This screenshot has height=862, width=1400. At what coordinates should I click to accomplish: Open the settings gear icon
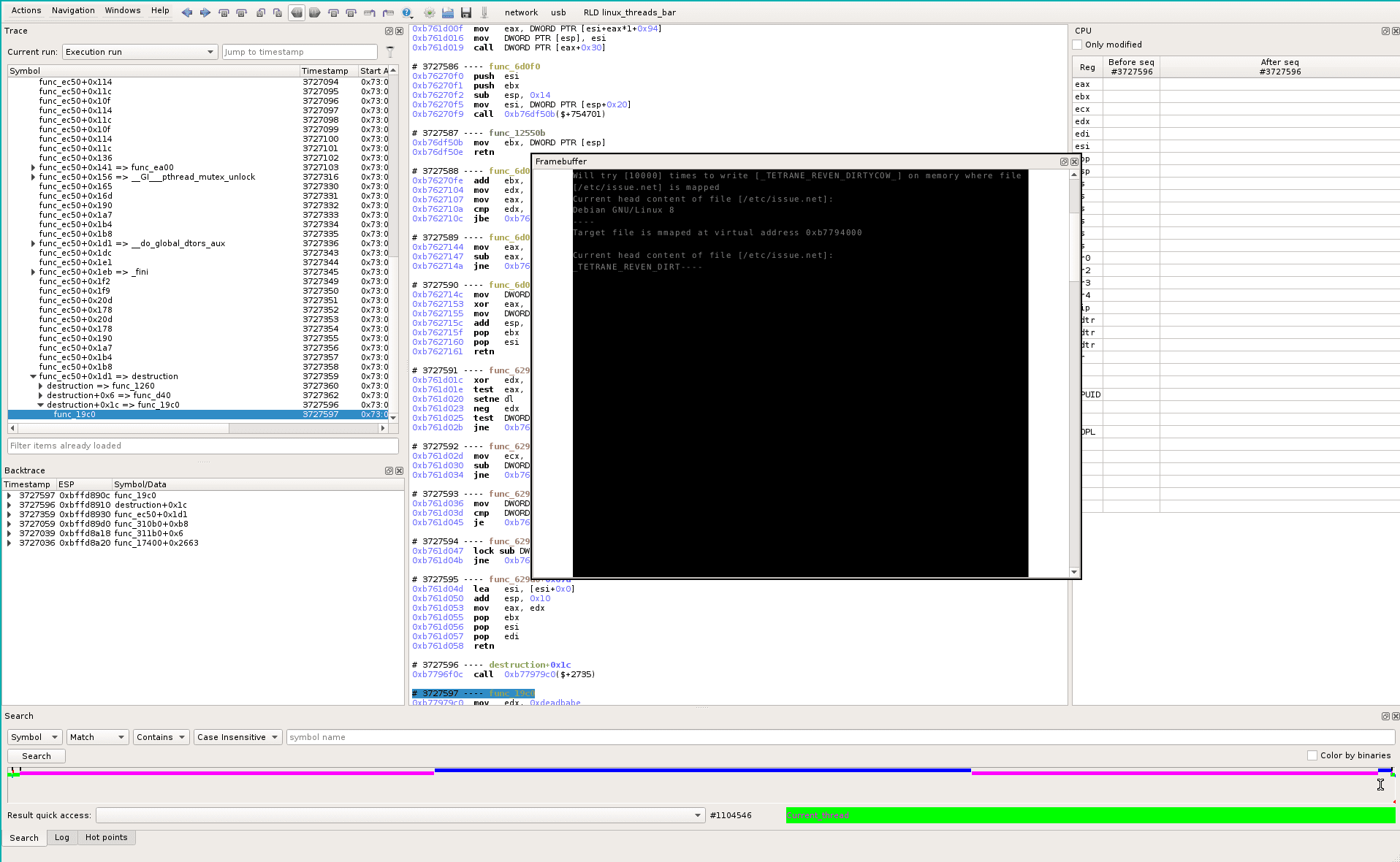429,12
